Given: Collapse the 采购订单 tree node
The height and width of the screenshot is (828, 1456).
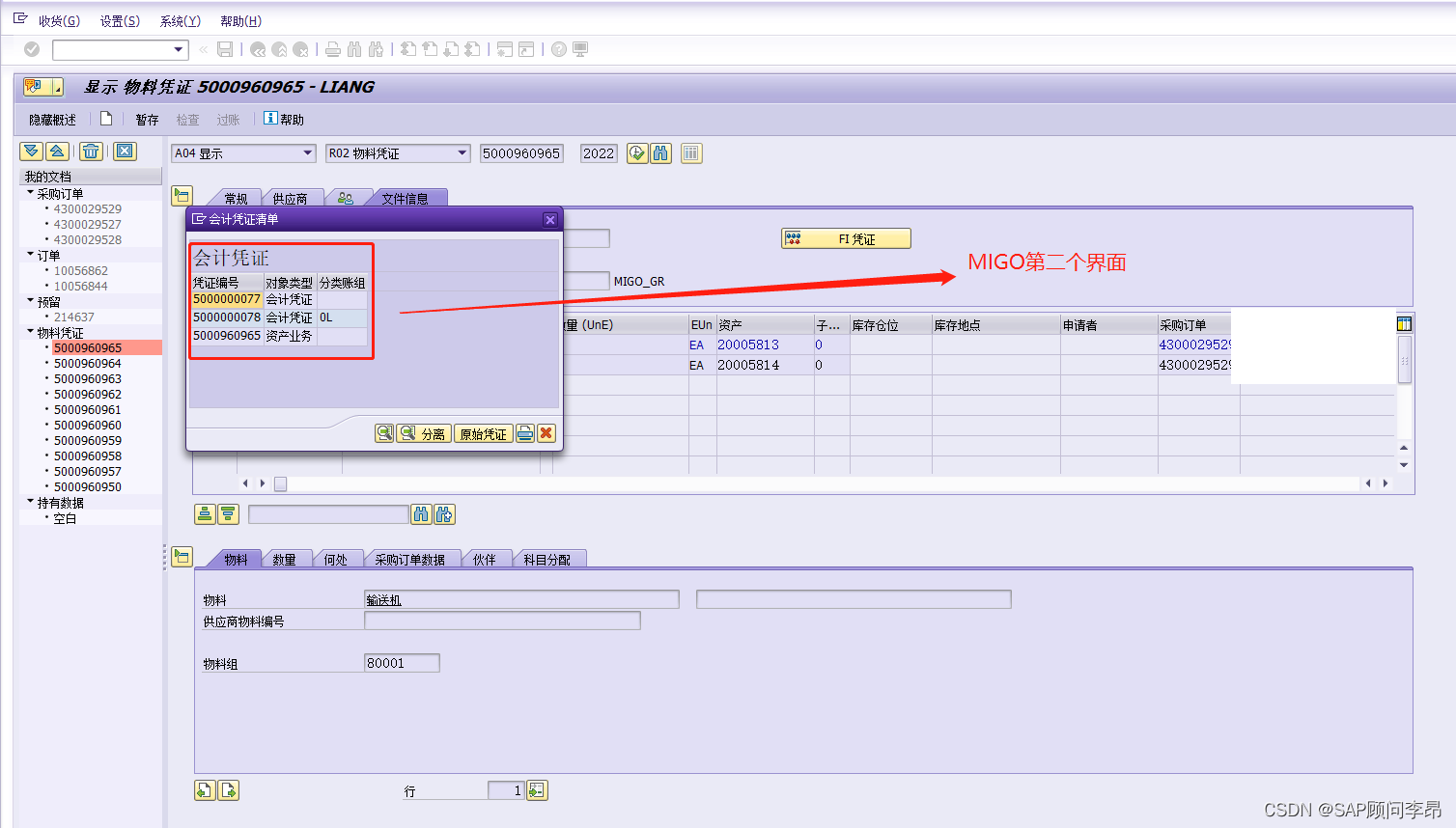Looking at the screenshot, I should (30, 193).
